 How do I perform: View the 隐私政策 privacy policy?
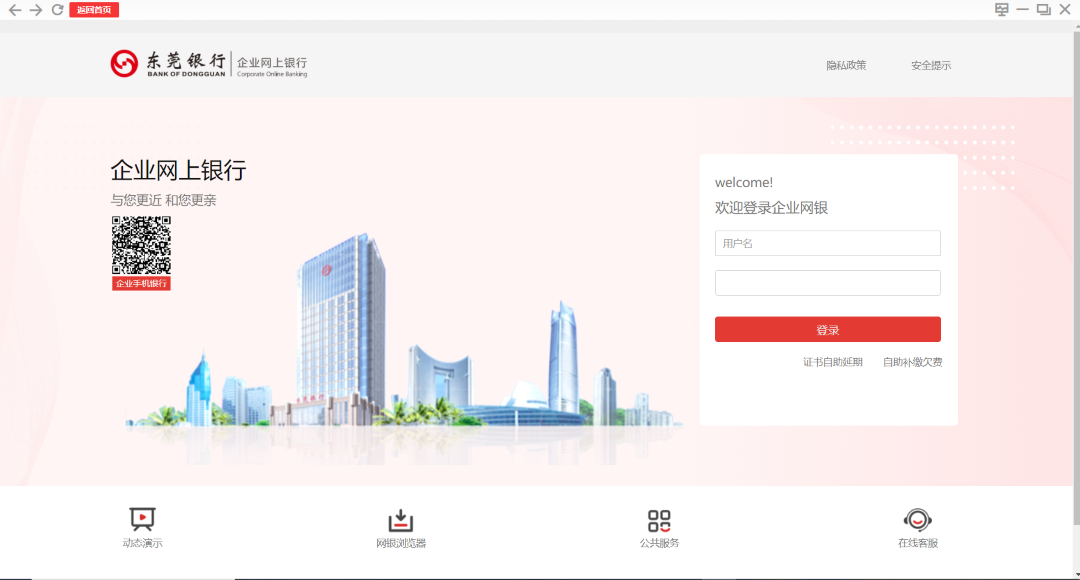[847, 64]
